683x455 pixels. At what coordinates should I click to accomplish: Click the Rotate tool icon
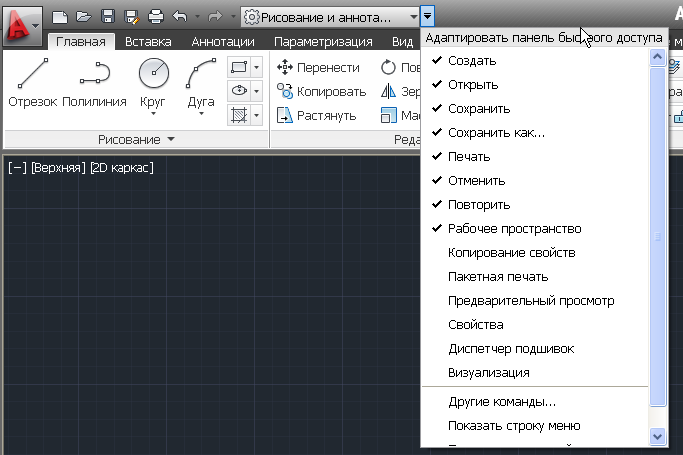(388, 67)
